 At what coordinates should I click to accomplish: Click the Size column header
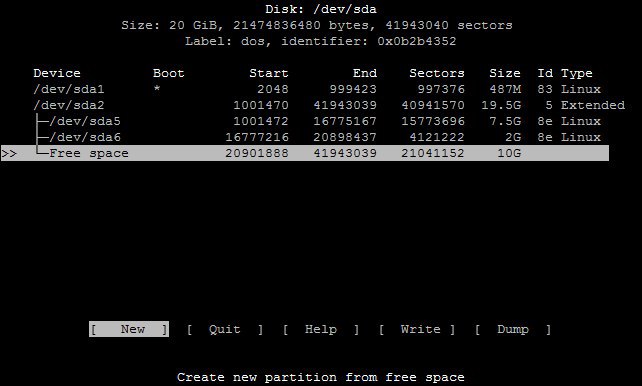point(505,73)
